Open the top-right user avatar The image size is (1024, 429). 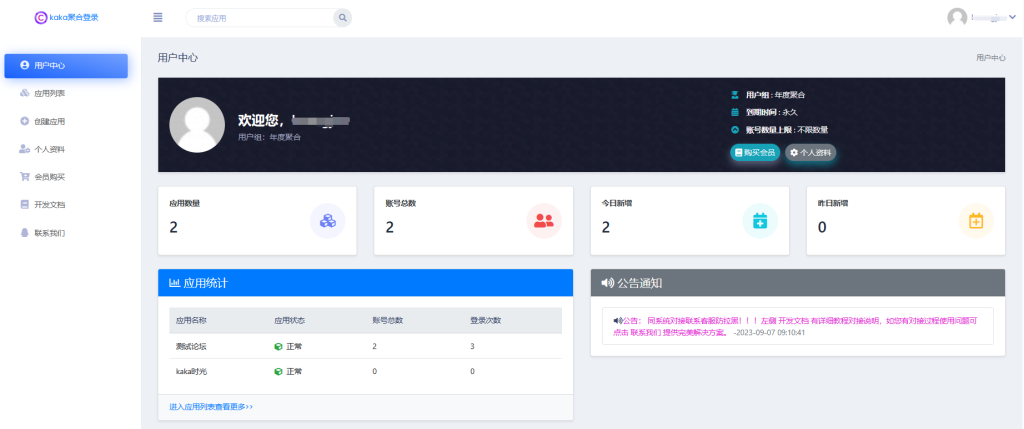click(957, 17)
